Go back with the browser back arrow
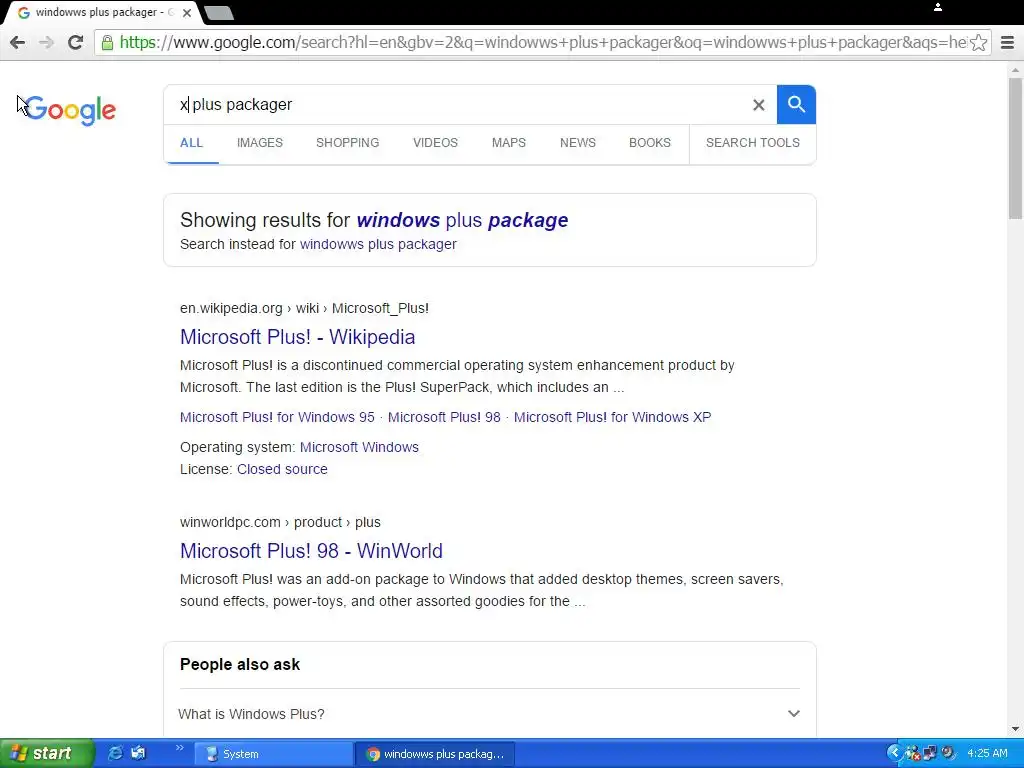Image resolution: width=1024 pixels, height=768 pixels. (x=18, y=42)
